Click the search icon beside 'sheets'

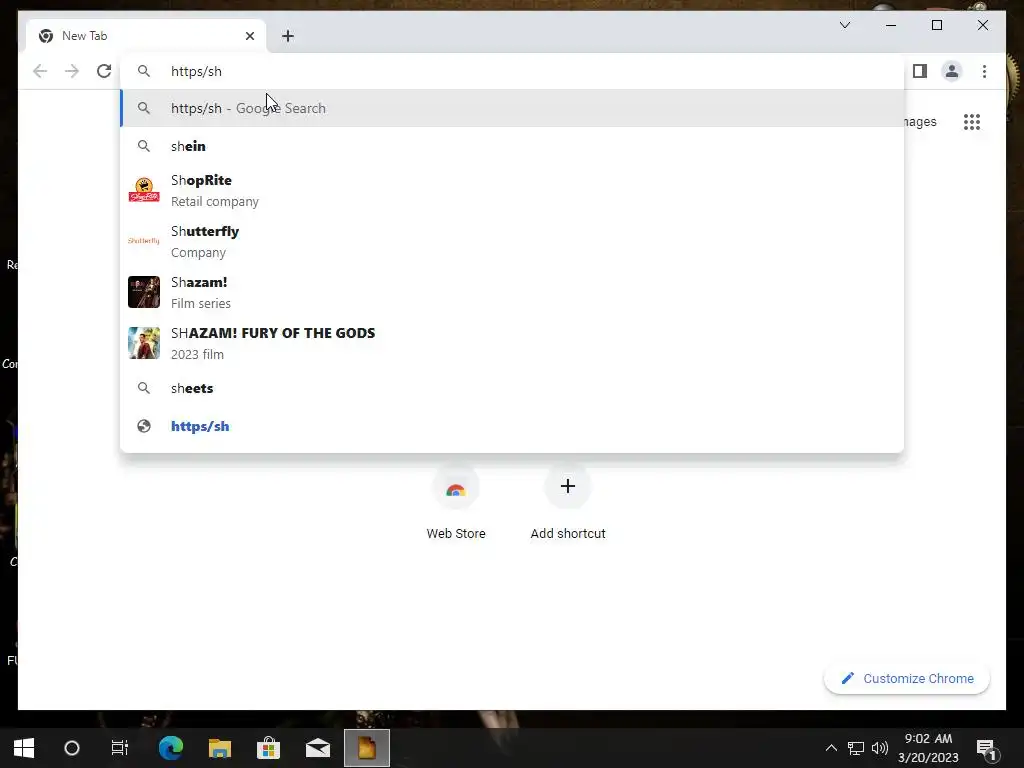pyautogui.click(x=144, y=389)
